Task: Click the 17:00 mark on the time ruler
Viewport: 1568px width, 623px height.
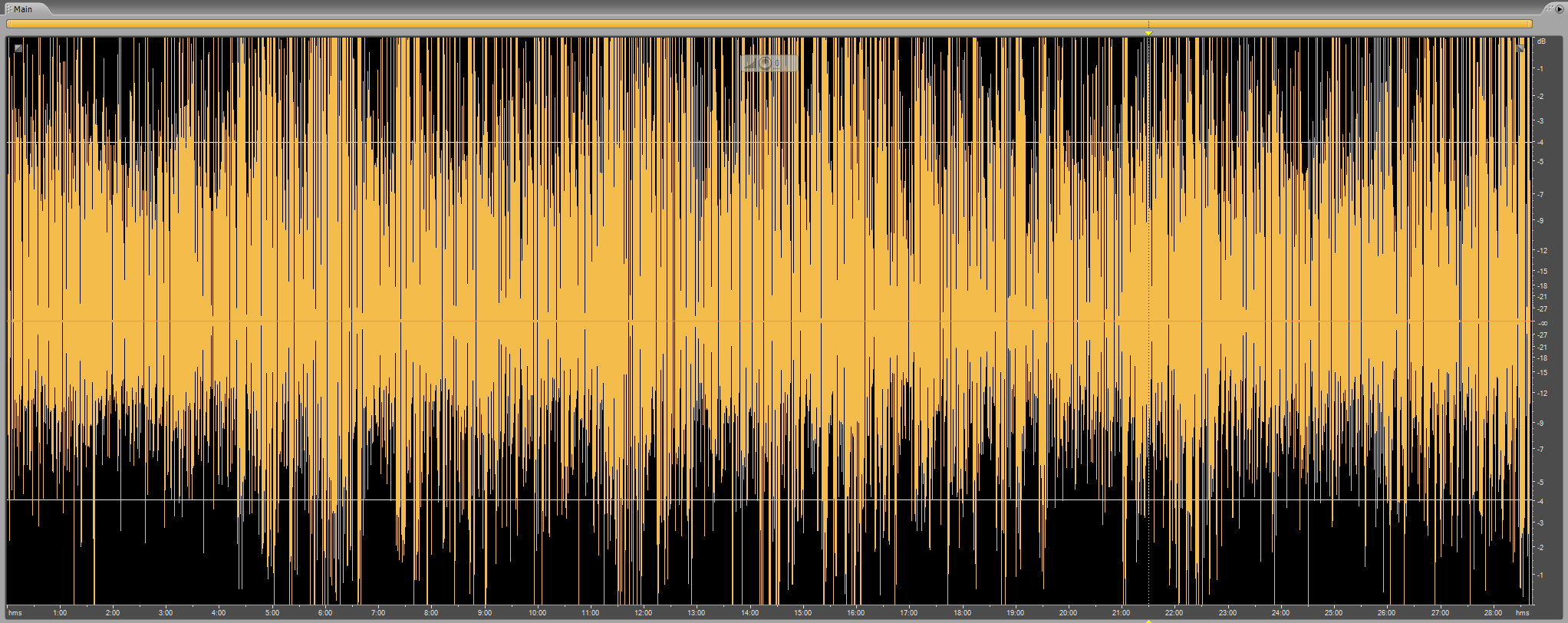Action: pyautogui.click(x=908, y=612)
